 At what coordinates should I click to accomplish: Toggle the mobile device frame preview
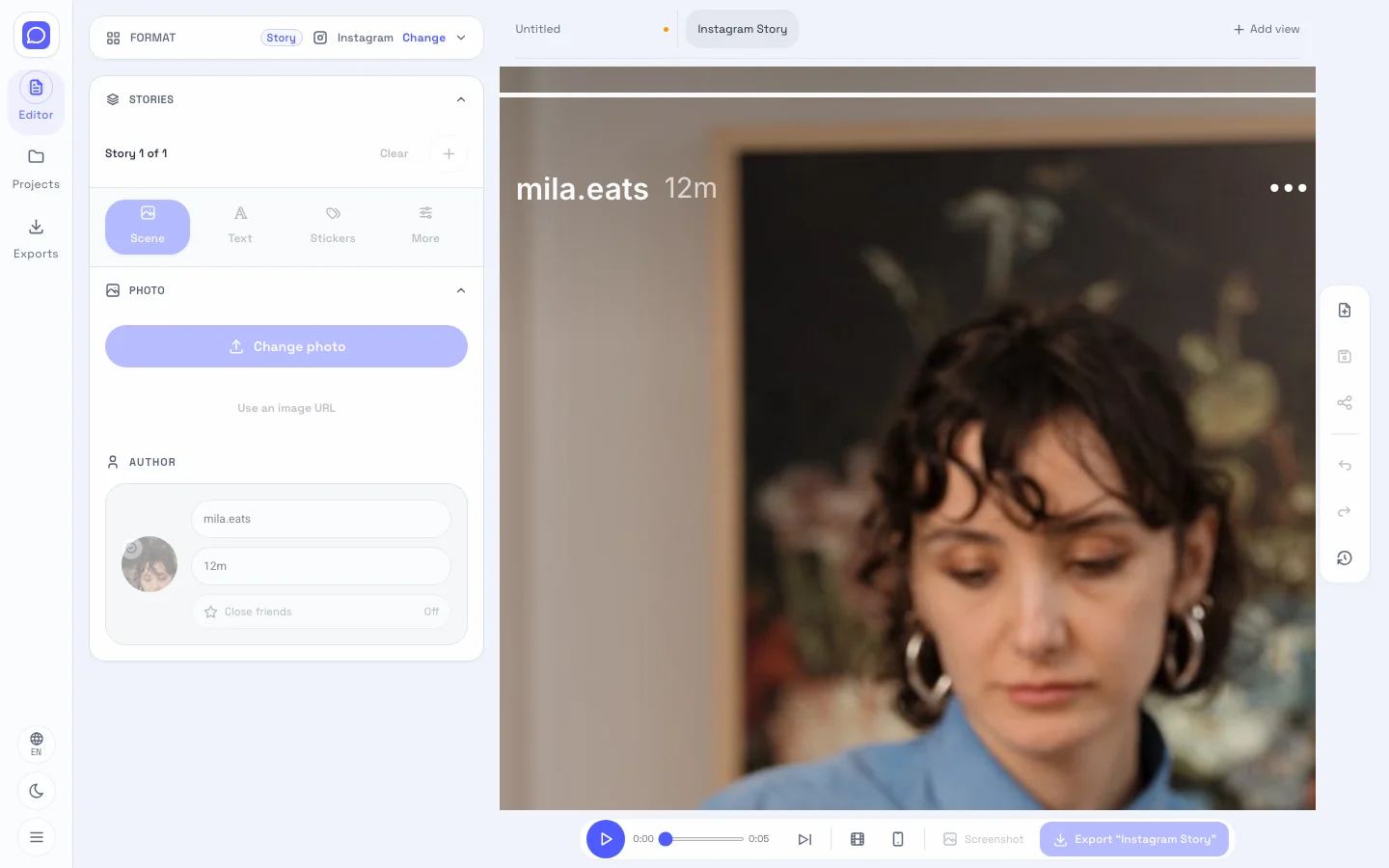point(898,839)
